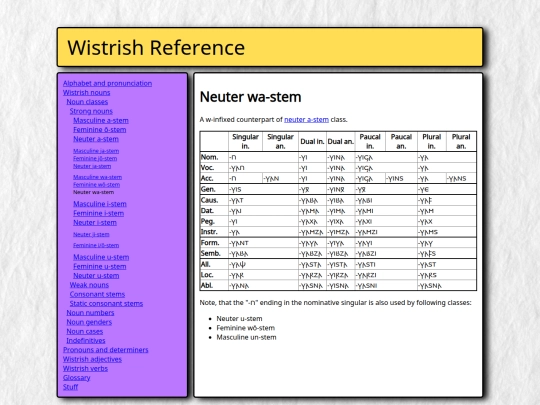540x405 pixels.
Task: Open Pronouns and determiners
Action: click(x=106, y=350)
